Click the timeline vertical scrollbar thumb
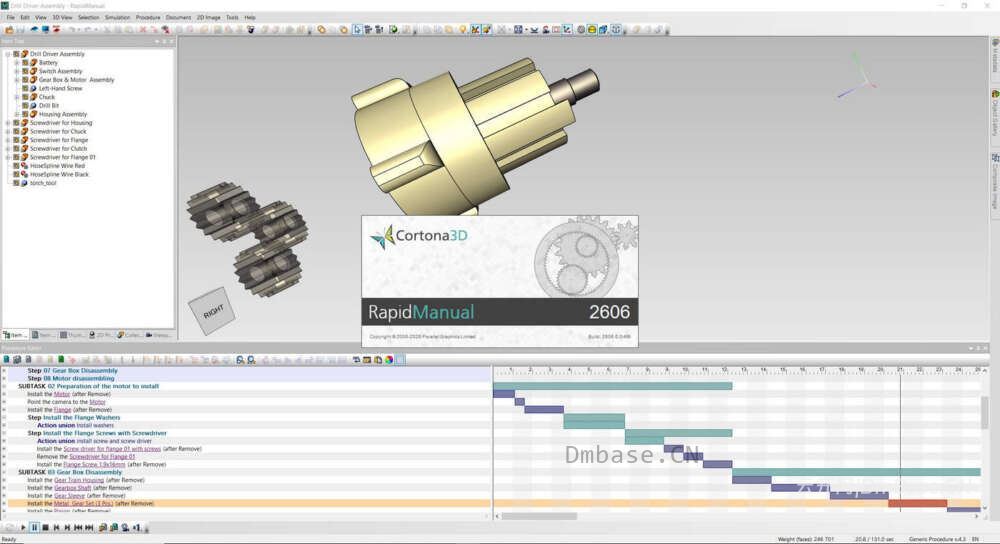 pos(985,412)
